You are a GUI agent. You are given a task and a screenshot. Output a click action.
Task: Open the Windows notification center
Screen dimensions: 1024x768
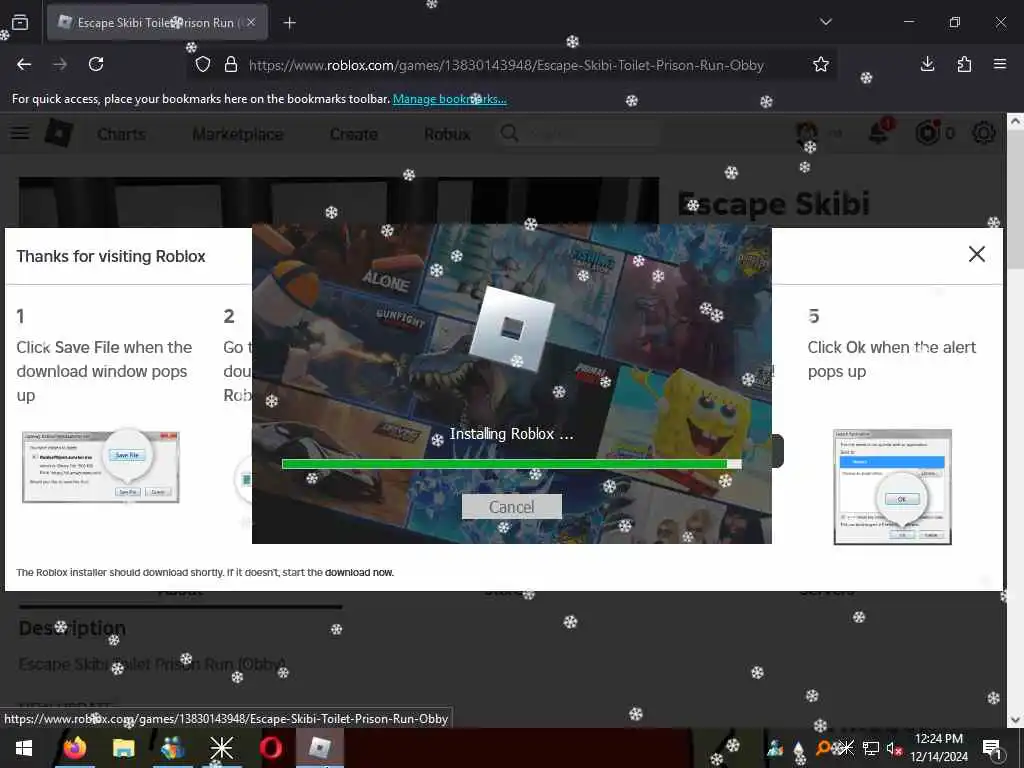992,748
